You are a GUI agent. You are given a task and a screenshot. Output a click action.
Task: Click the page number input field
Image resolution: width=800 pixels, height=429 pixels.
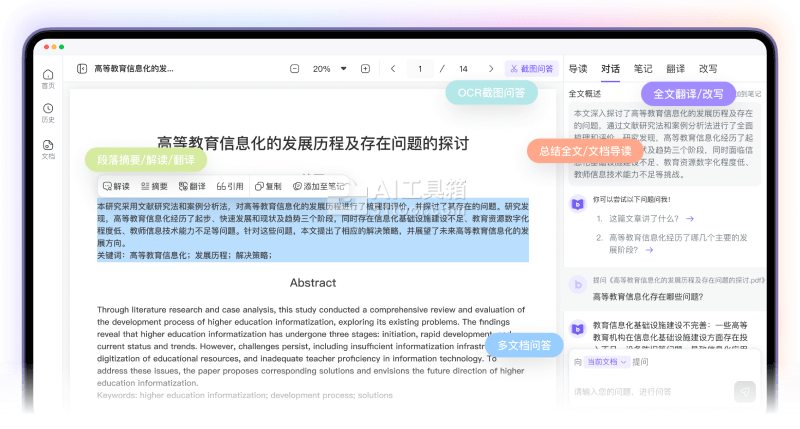(x=419, y=69)
